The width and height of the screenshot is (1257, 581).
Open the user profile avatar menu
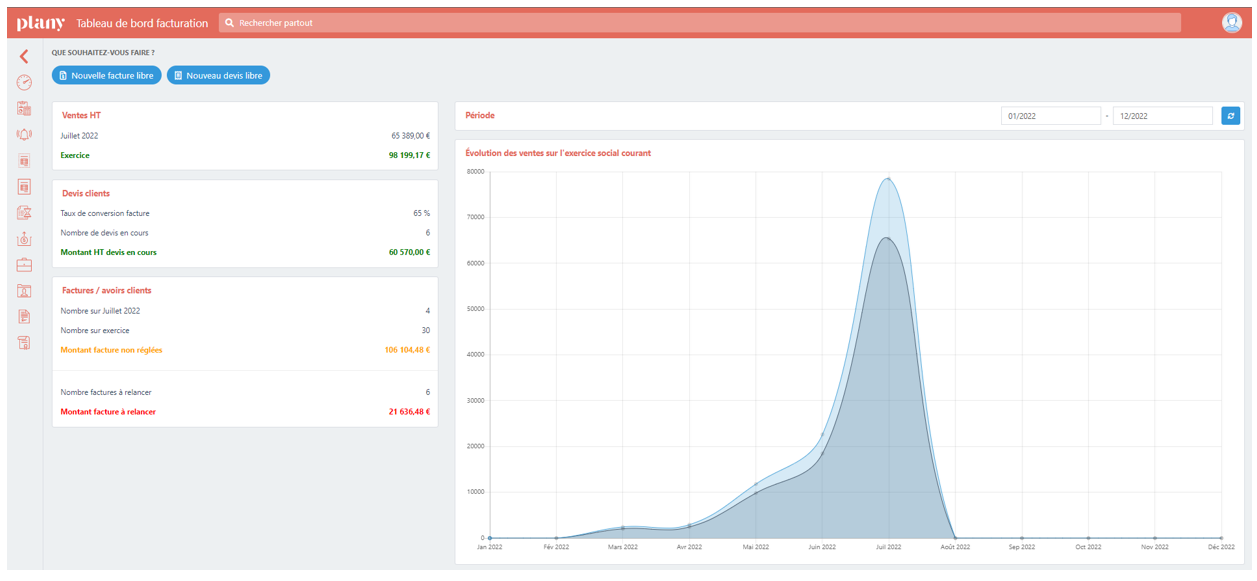[x=1231, y=23]
